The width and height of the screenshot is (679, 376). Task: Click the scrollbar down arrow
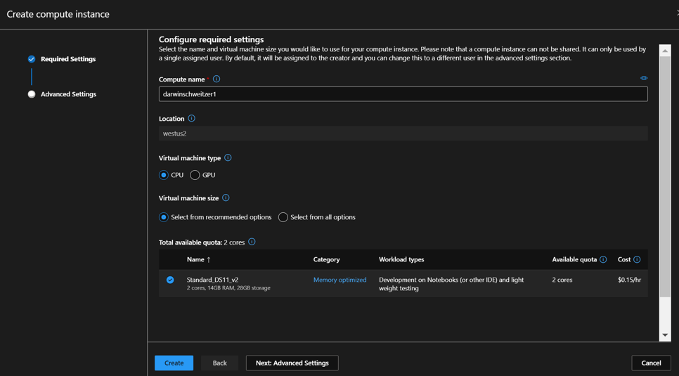pos(665,335)
